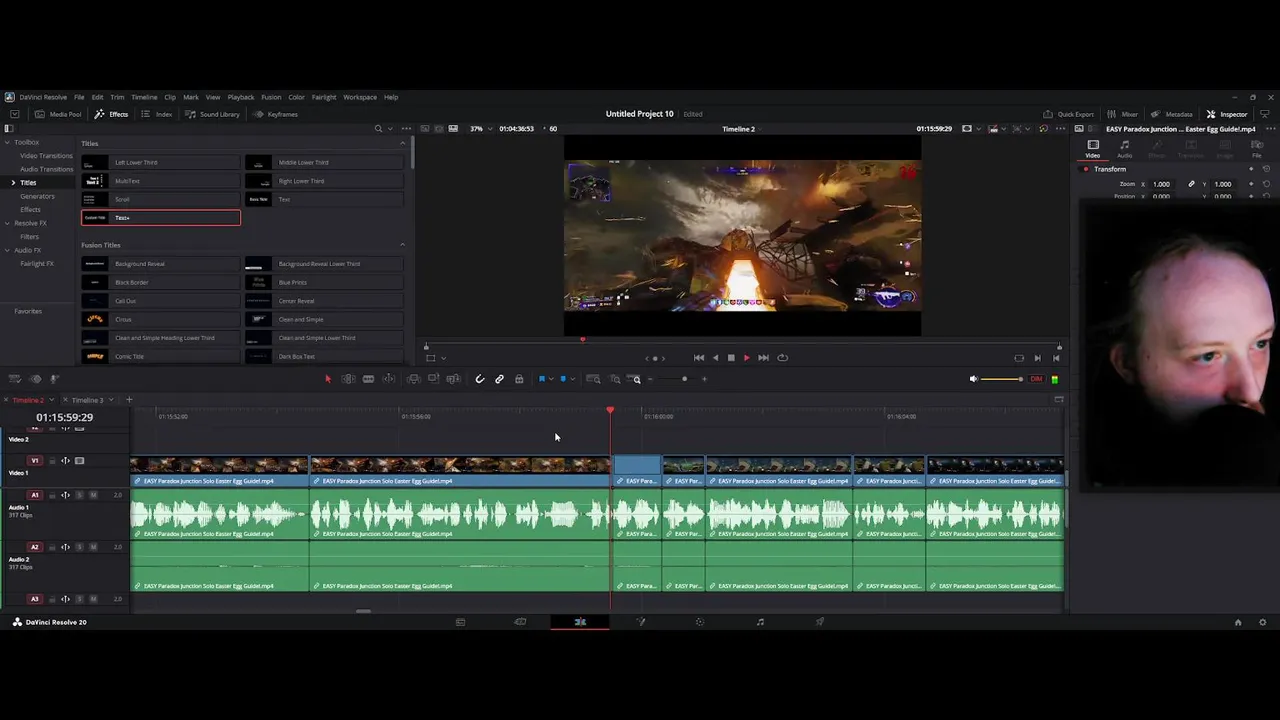This screenshot has height=720, width=1280.
Task: Jump to first frame button
Action: [699, 358]
